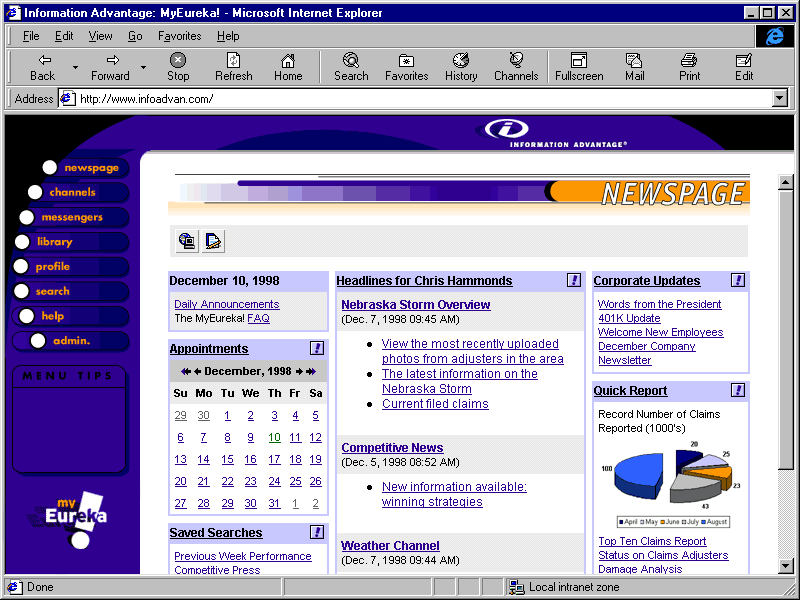Open the Nebraska Storm Overview link
The image size is (800, 600).
click(x=415, y=305)
